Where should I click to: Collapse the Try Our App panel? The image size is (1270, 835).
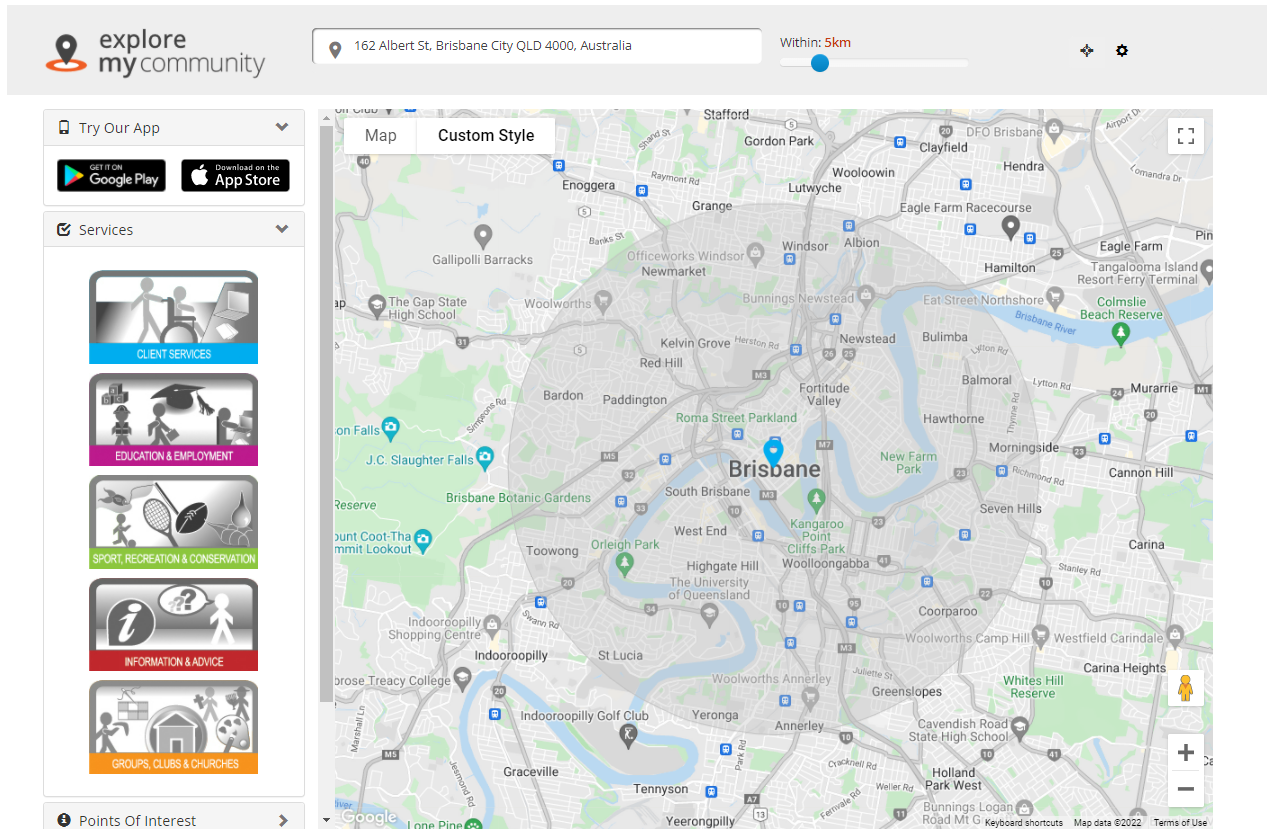point(282,127)
